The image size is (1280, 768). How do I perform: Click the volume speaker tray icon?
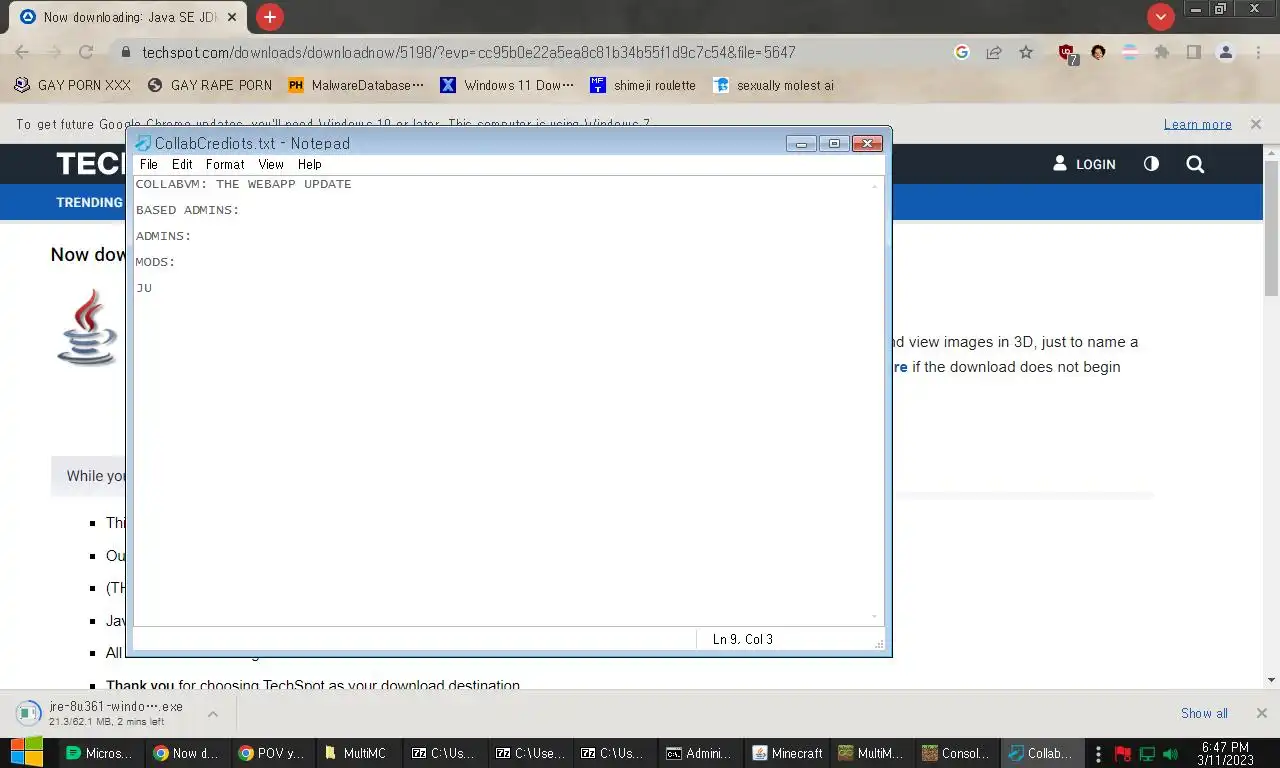(1172, 753)
